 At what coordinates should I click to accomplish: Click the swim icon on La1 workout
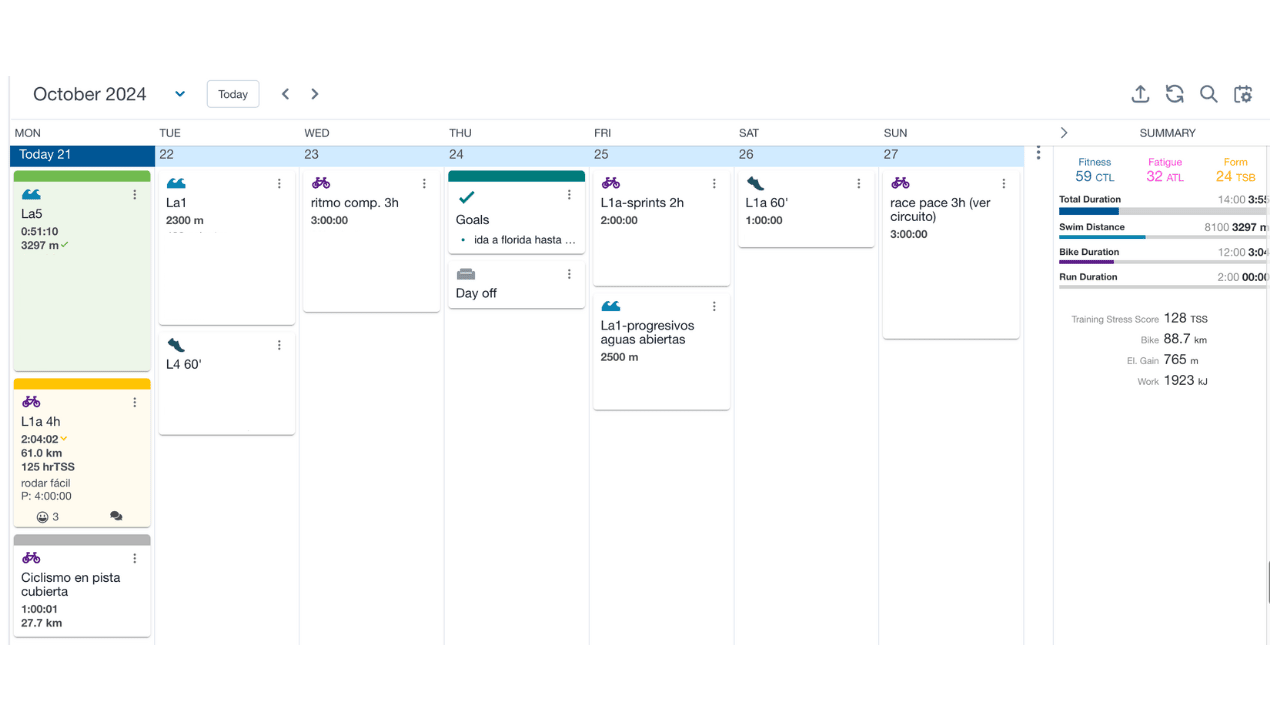pos(176,183)
